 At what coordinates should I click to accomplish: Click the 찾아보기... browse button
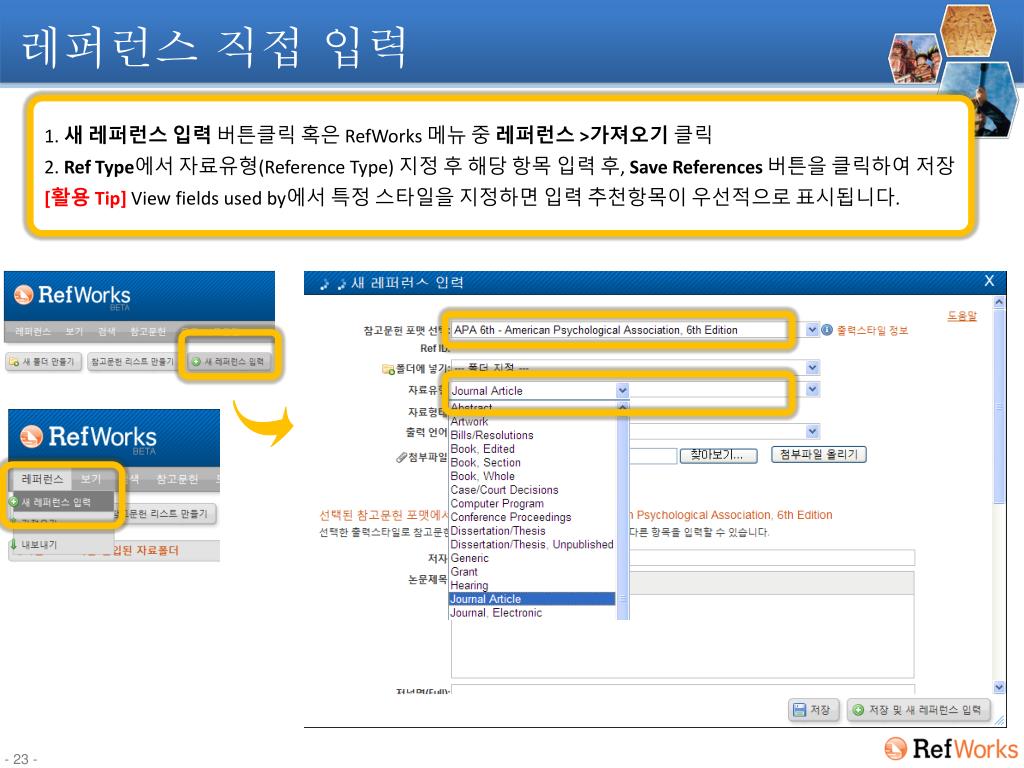718,455
